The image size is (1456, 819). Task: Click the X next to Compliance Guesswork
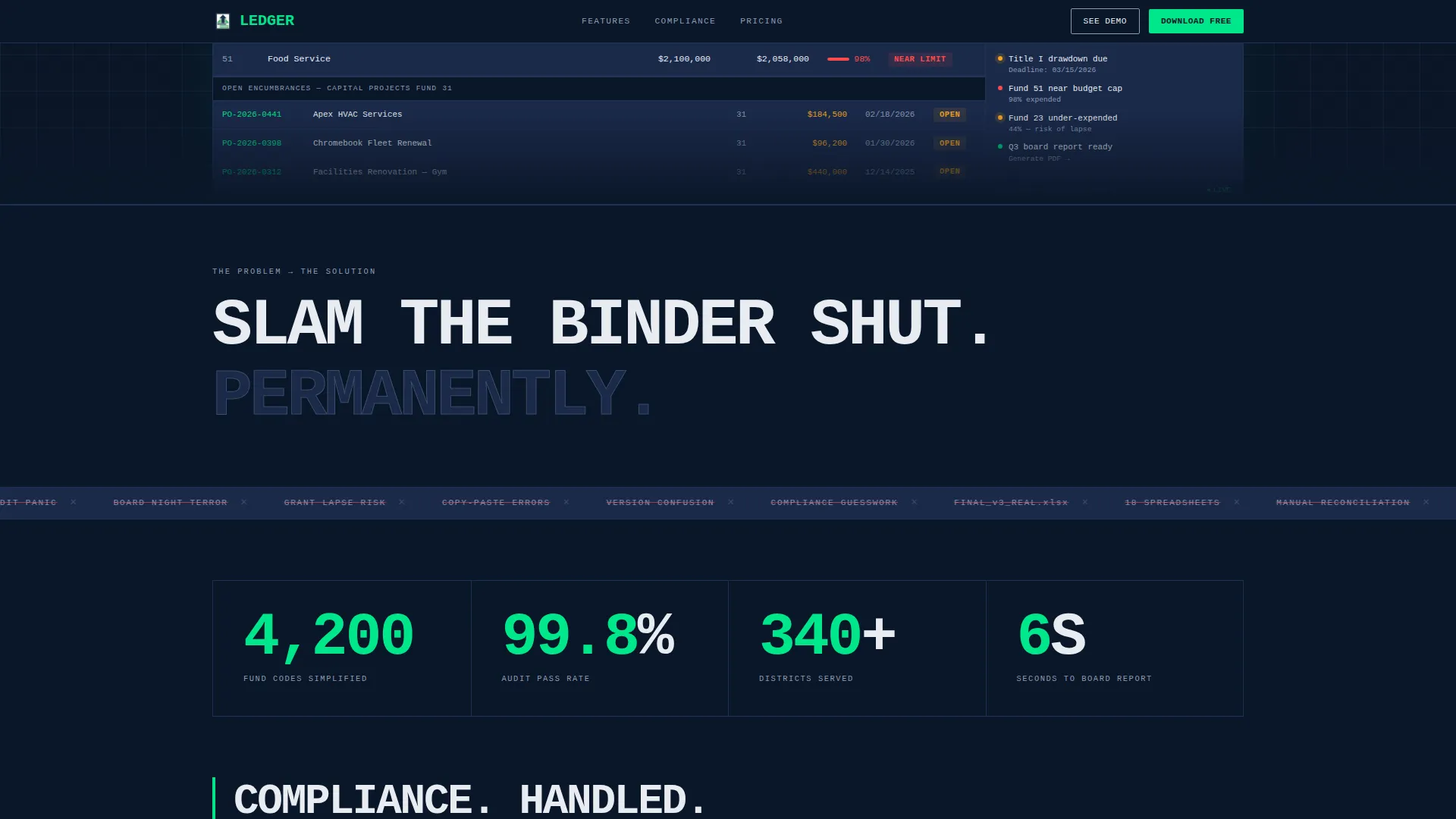[915, 502]
